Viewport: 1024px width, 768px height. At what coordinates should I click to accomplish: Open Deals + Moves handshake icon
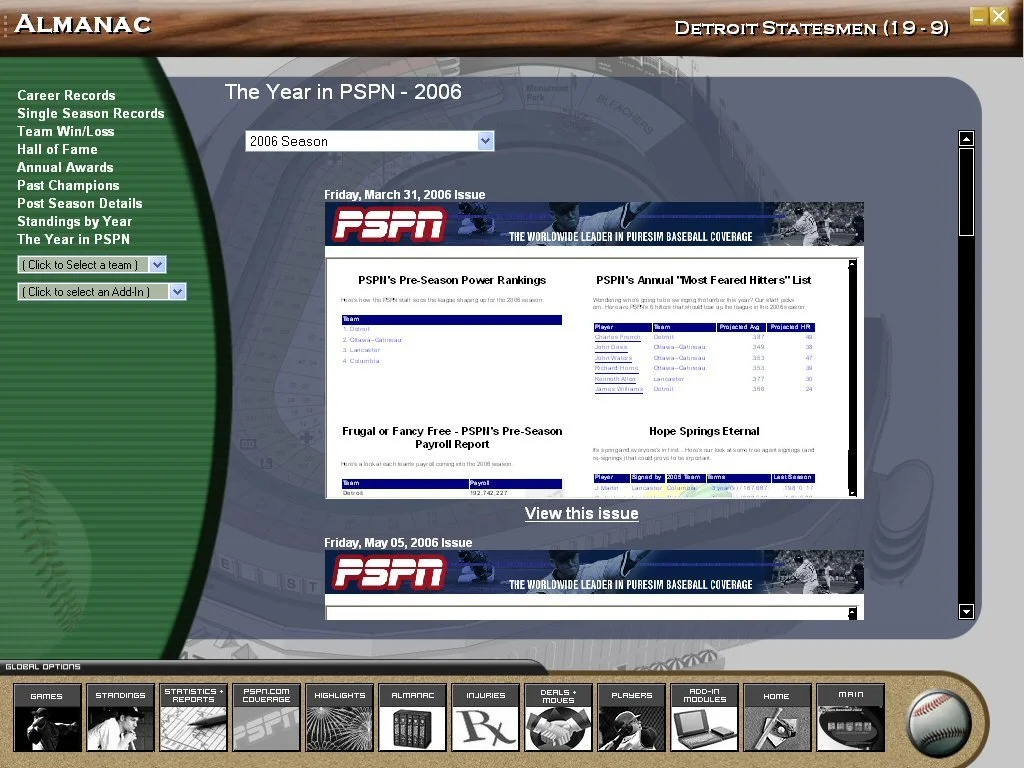pyautogui.click(x=558, y=717)
